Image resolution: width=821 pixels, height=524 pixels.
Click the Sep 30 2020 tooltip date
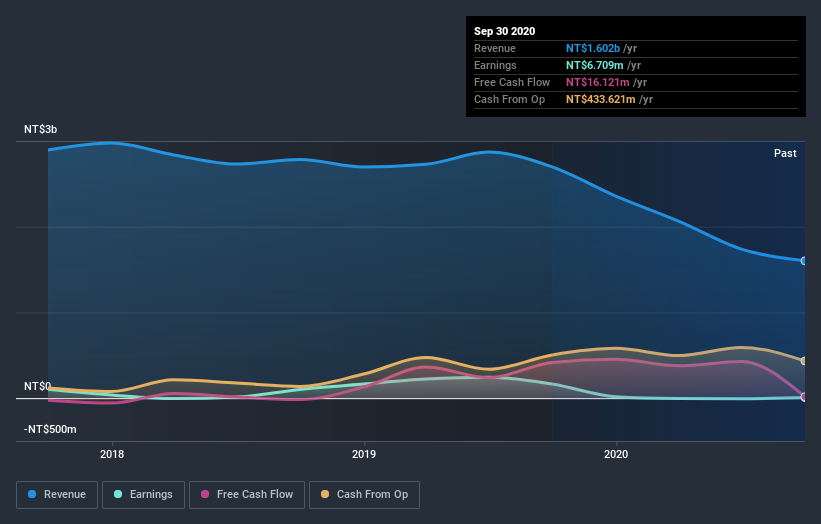(504, 31)
